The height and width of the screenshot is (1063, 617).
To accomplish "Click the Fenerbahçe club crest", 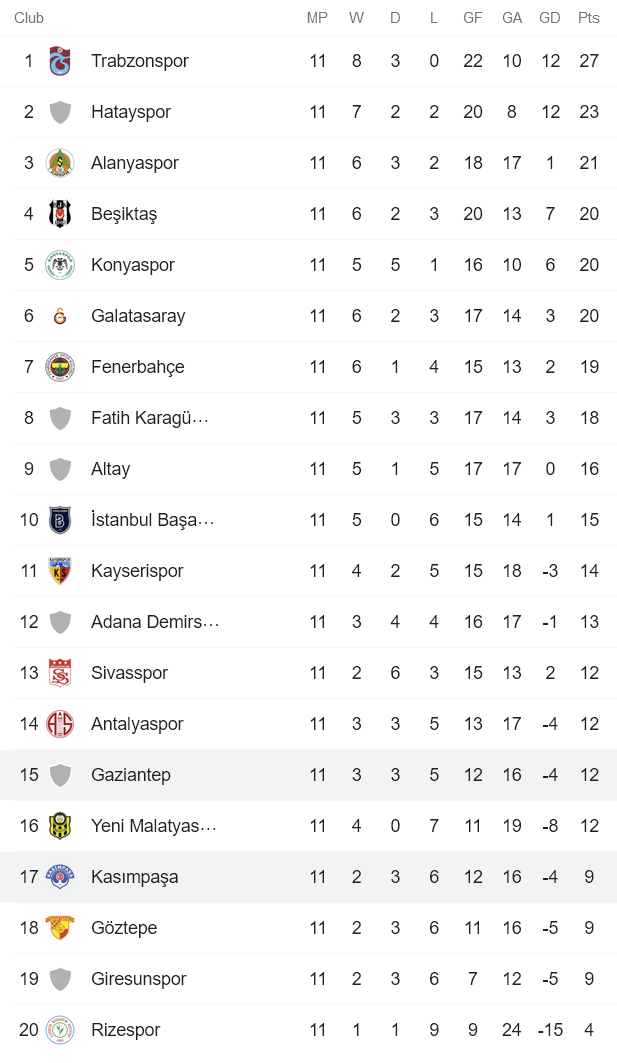I will (61, 366).
